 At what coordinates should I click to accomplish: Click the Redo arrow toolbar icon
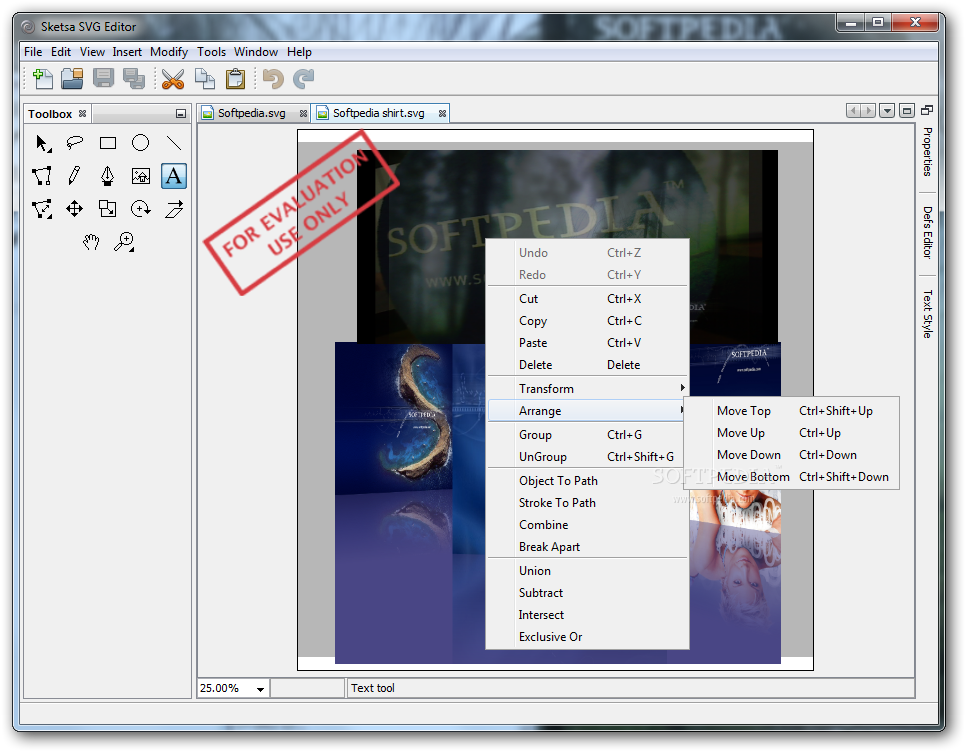click(x=303, y=79)
